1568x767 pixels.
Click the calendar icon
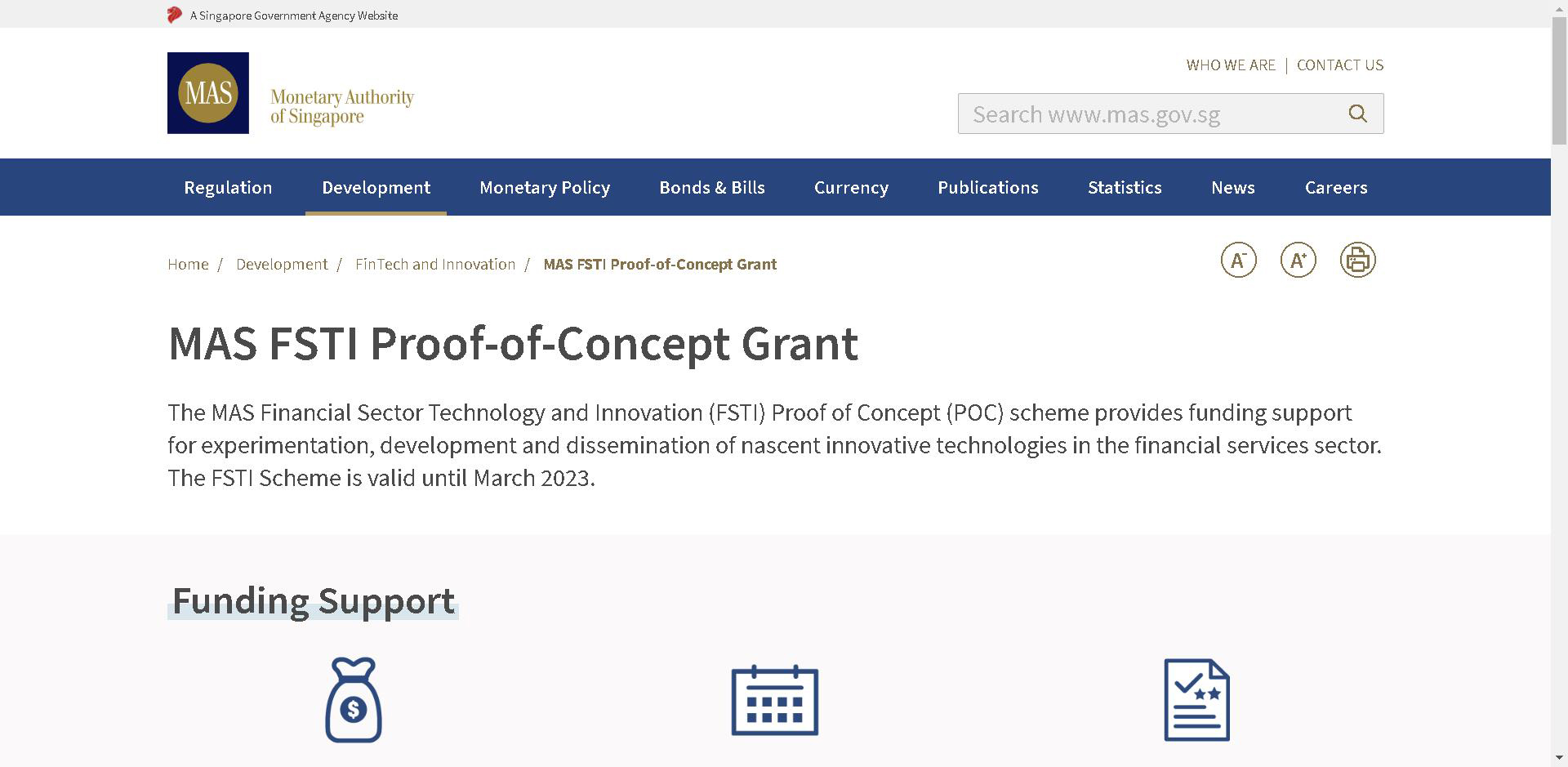pyautogui.click(x=775, y=700)
